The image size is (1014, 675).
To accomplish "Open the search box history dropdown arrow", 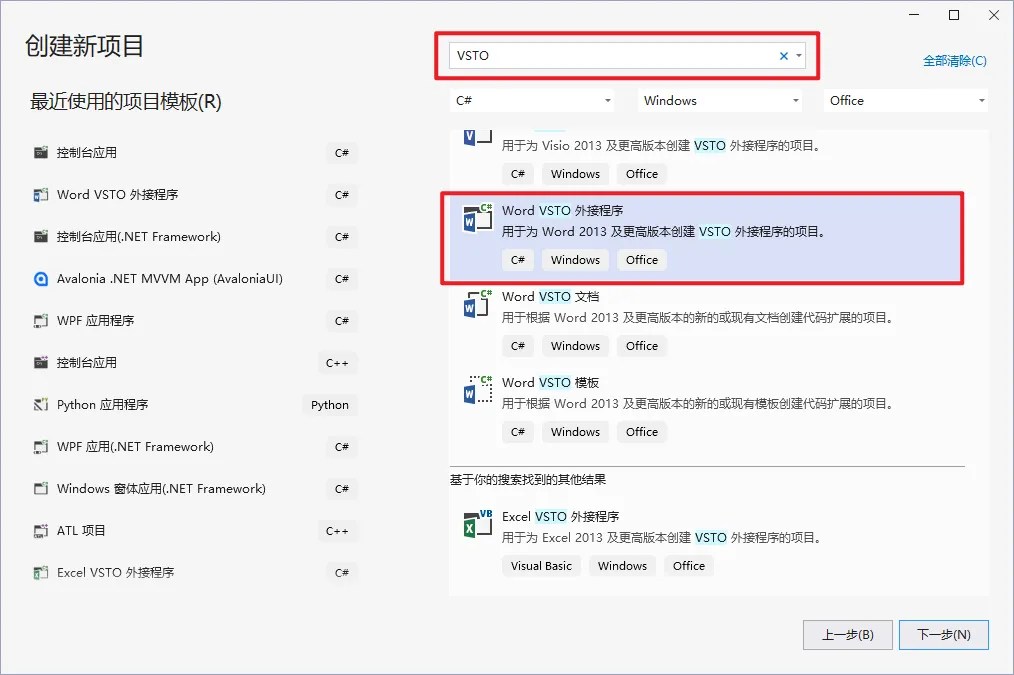I will click(799, 56).
